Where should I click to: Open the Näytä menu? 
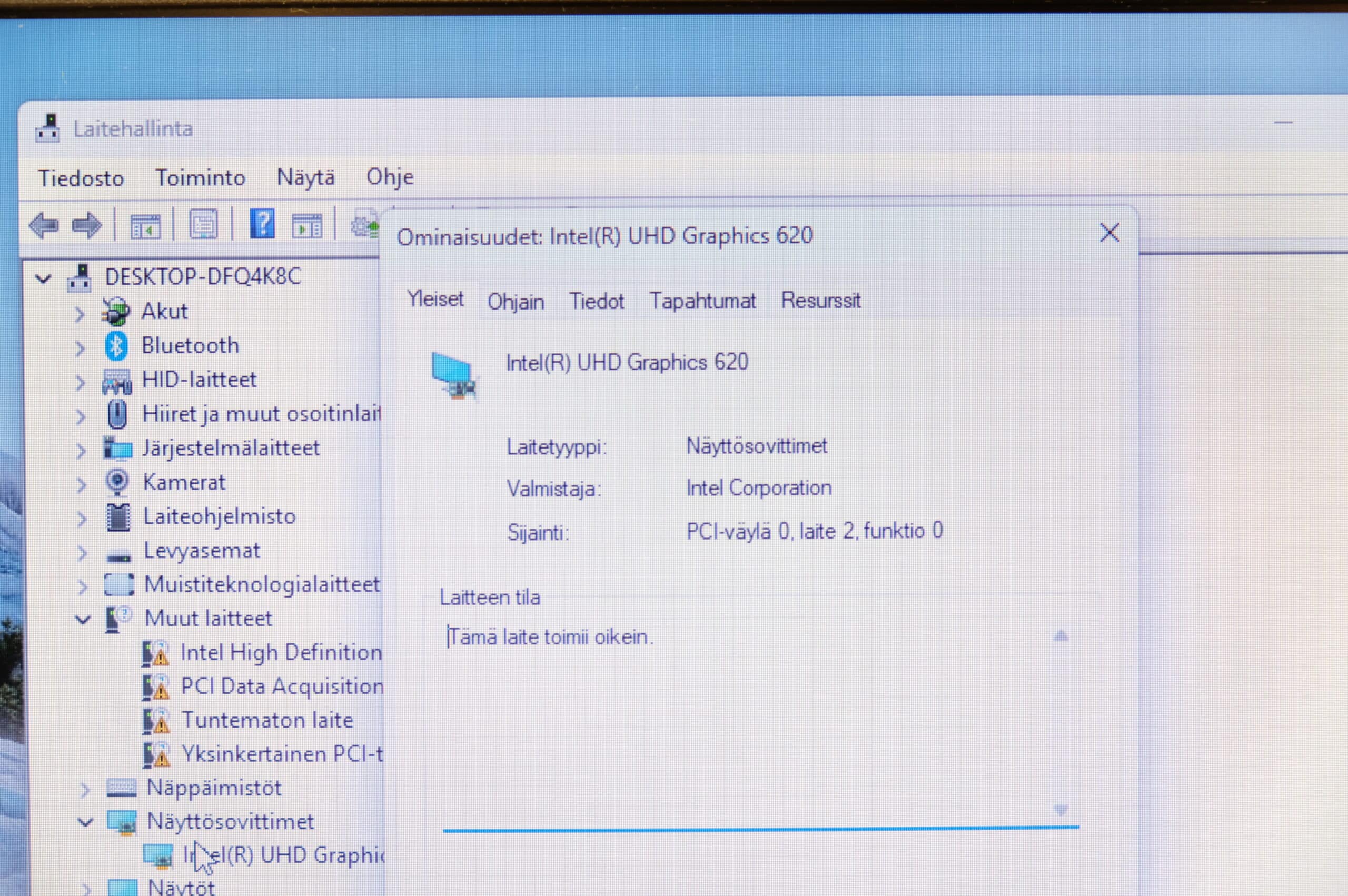(306, 178)
